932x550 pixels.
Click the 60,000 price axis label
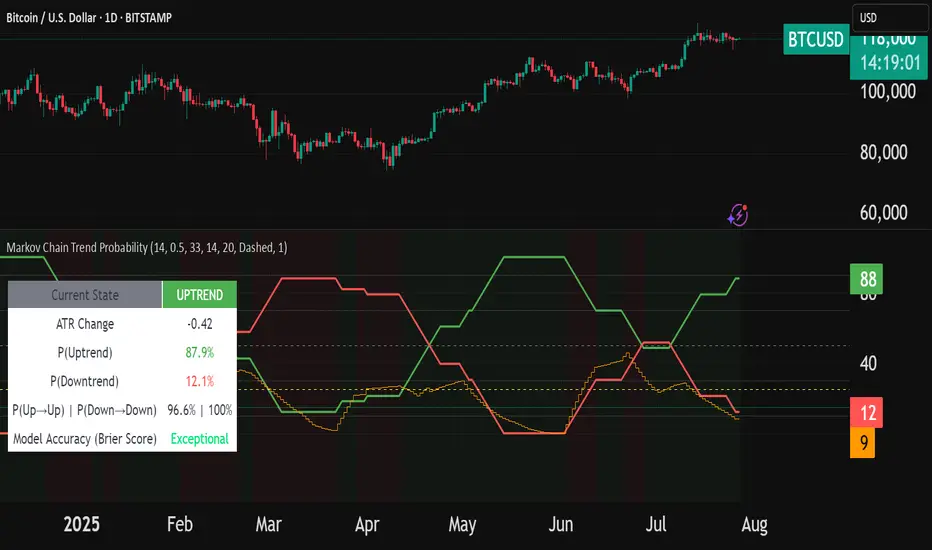point(884,212)
